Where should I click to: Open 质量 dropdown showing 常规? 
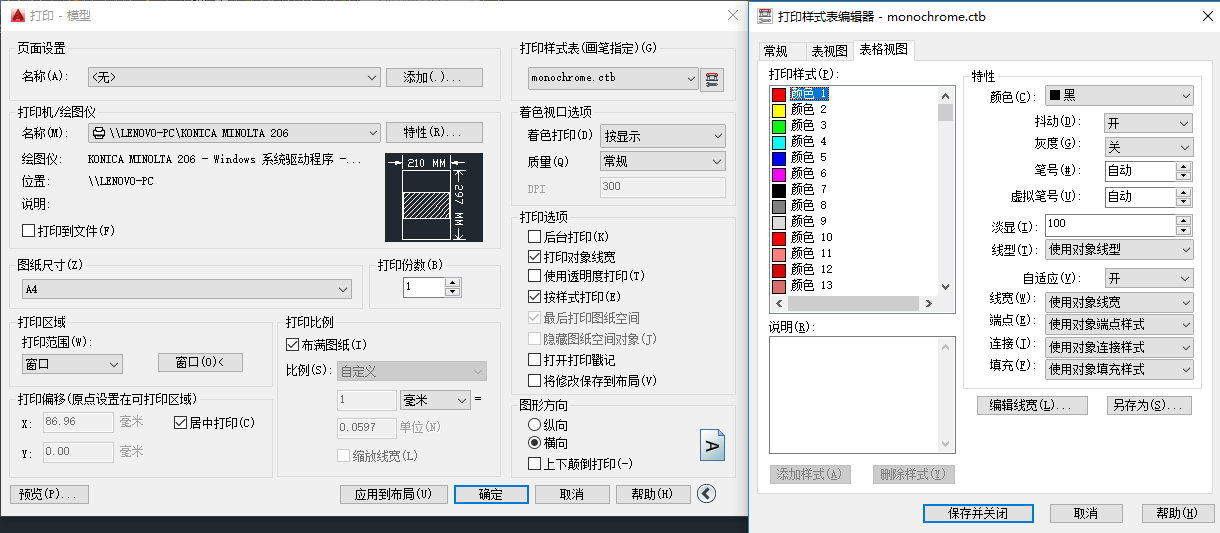pos(663,161)
